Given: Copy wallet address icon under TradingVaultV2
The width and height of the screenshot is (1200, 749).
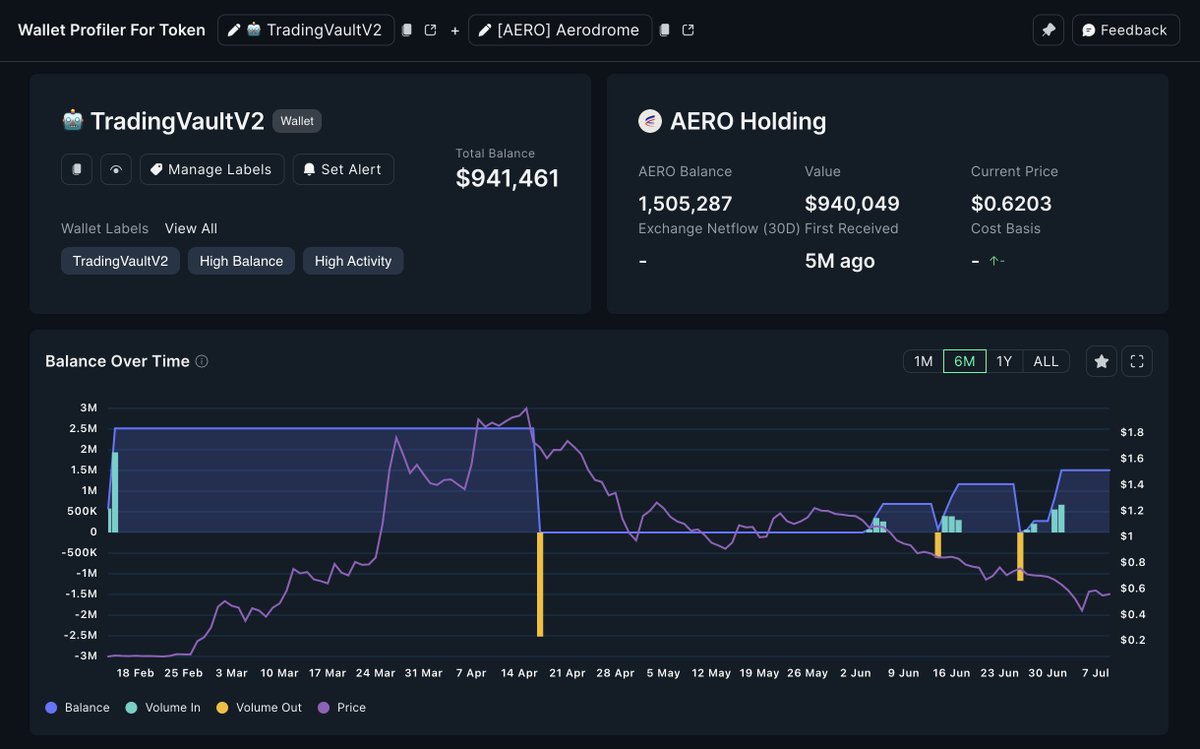Looking at the screenshot, I should coord(77,169).
